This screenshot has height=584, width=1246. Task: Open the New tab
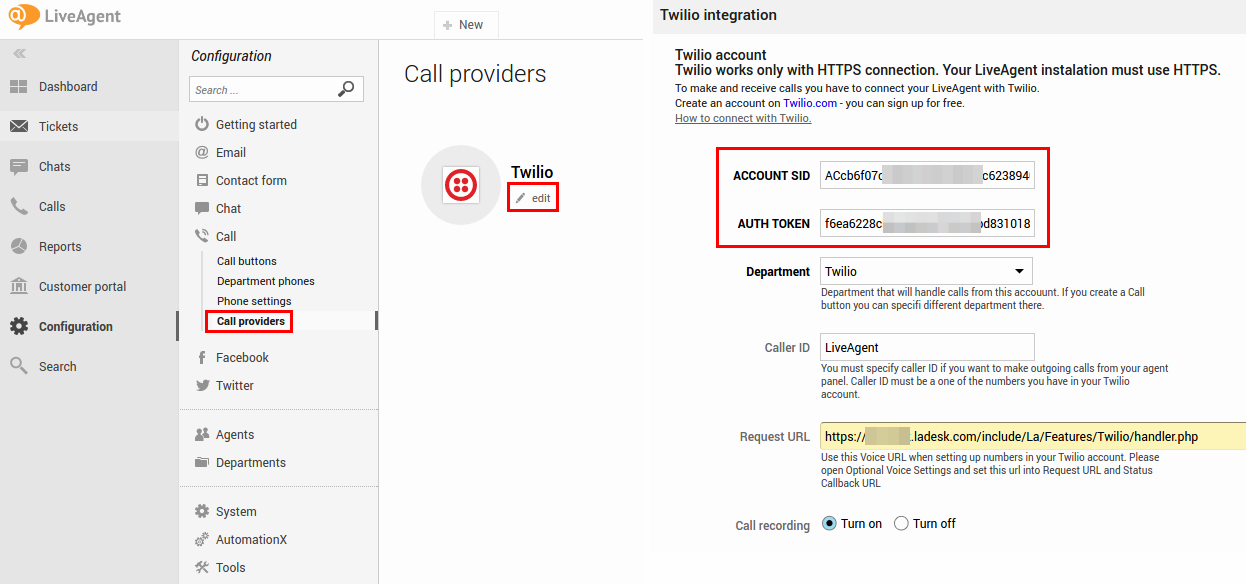(x=466, y=25)
